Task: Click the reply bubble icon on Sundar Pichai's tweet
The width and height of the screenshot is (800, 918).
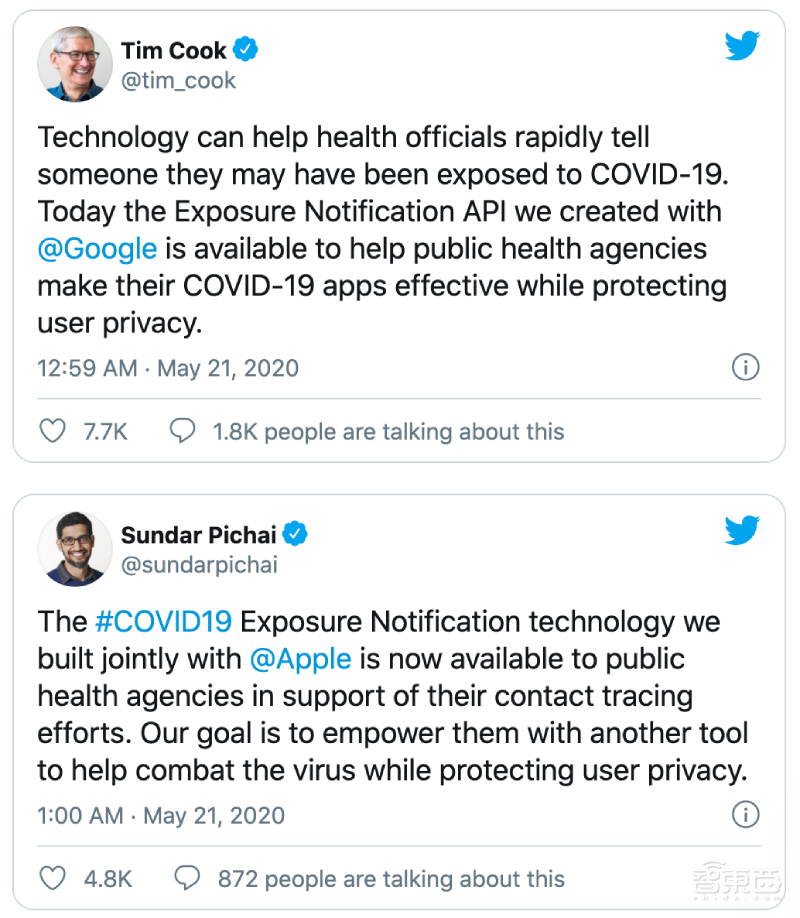Action: click(x=187, y=879)
